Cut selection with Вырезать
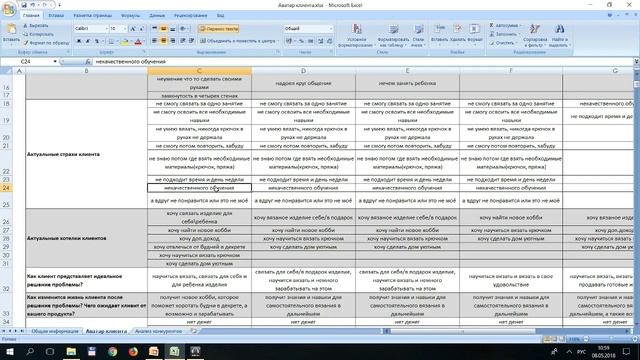Screen dimensions: 640x360 pos(36,26)
